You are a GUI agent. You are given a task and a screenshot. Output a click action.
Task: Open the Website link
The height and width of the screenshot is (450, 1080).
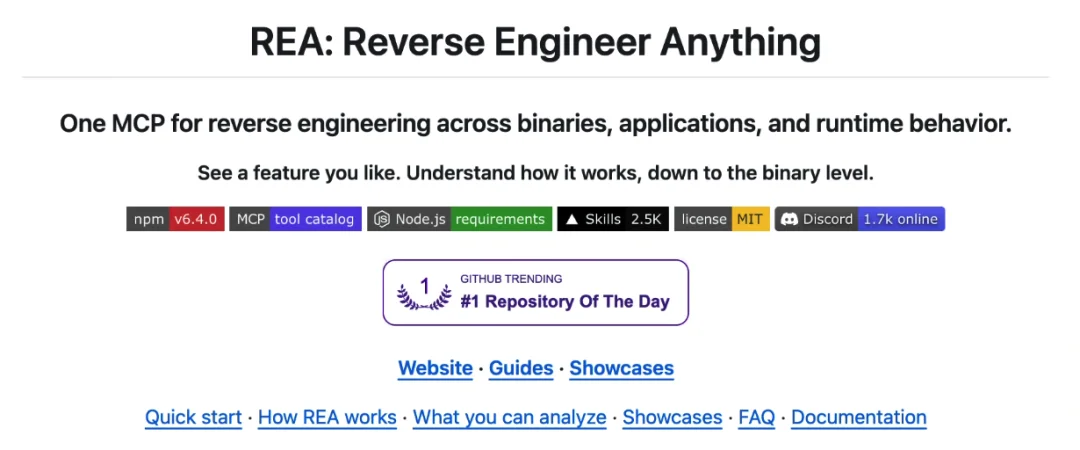435,368
